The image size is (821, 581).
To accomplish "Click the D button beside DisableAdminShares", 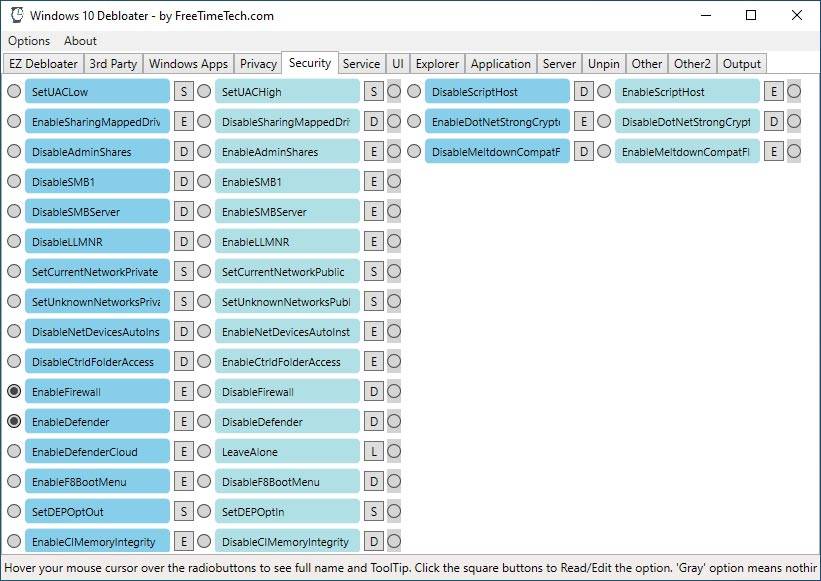I will click(184, 152).
